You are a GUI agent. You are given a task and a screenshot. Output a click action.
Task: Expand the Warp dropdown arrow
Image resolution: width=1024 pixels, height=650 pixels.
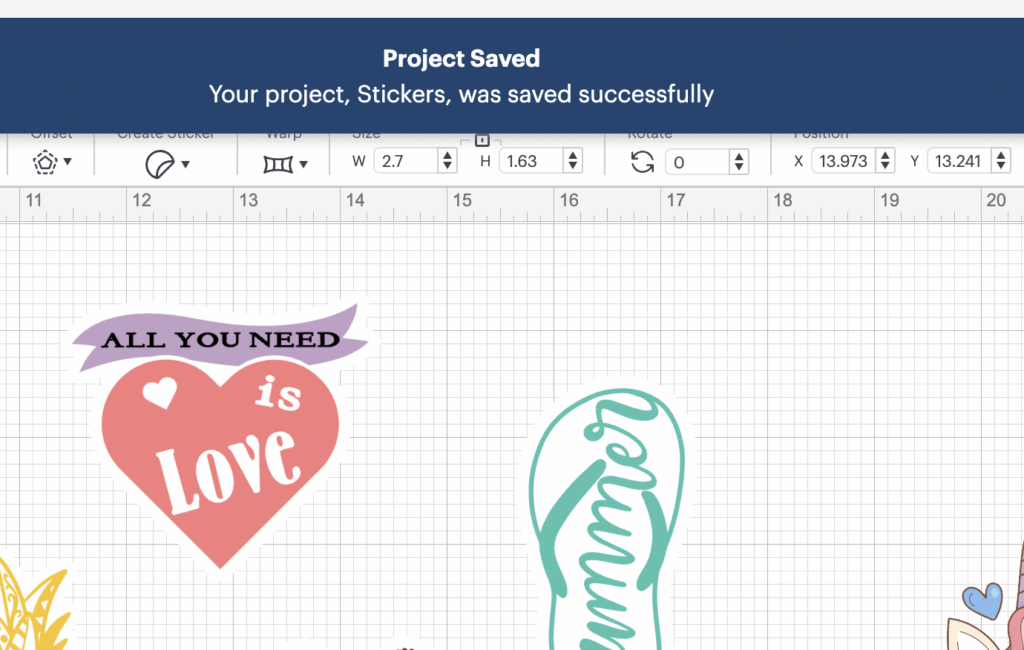tap(303, 163)
